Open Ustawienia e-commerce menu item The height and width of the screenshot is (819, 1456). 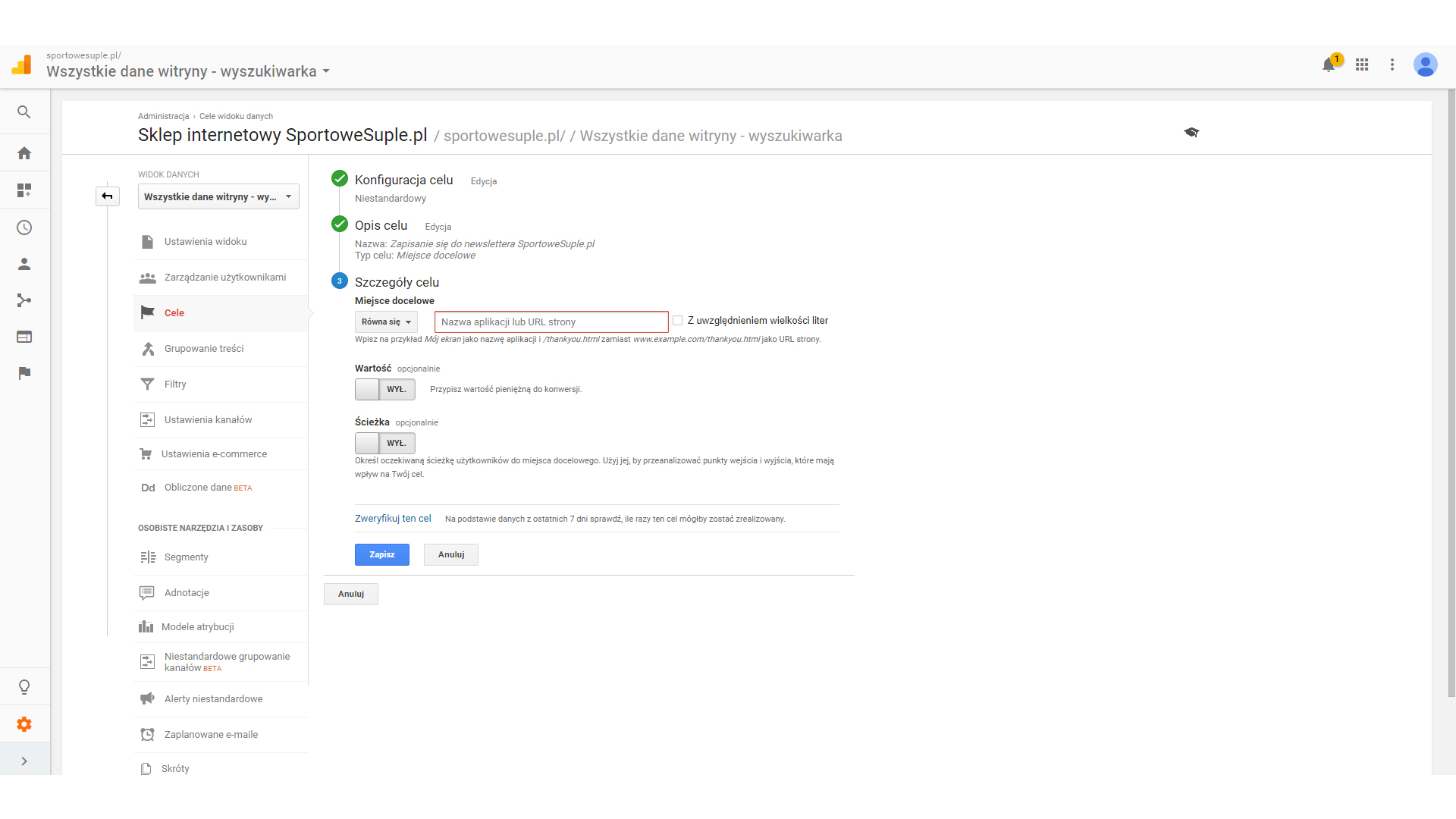pyautogui.click(x=214, y=454)
